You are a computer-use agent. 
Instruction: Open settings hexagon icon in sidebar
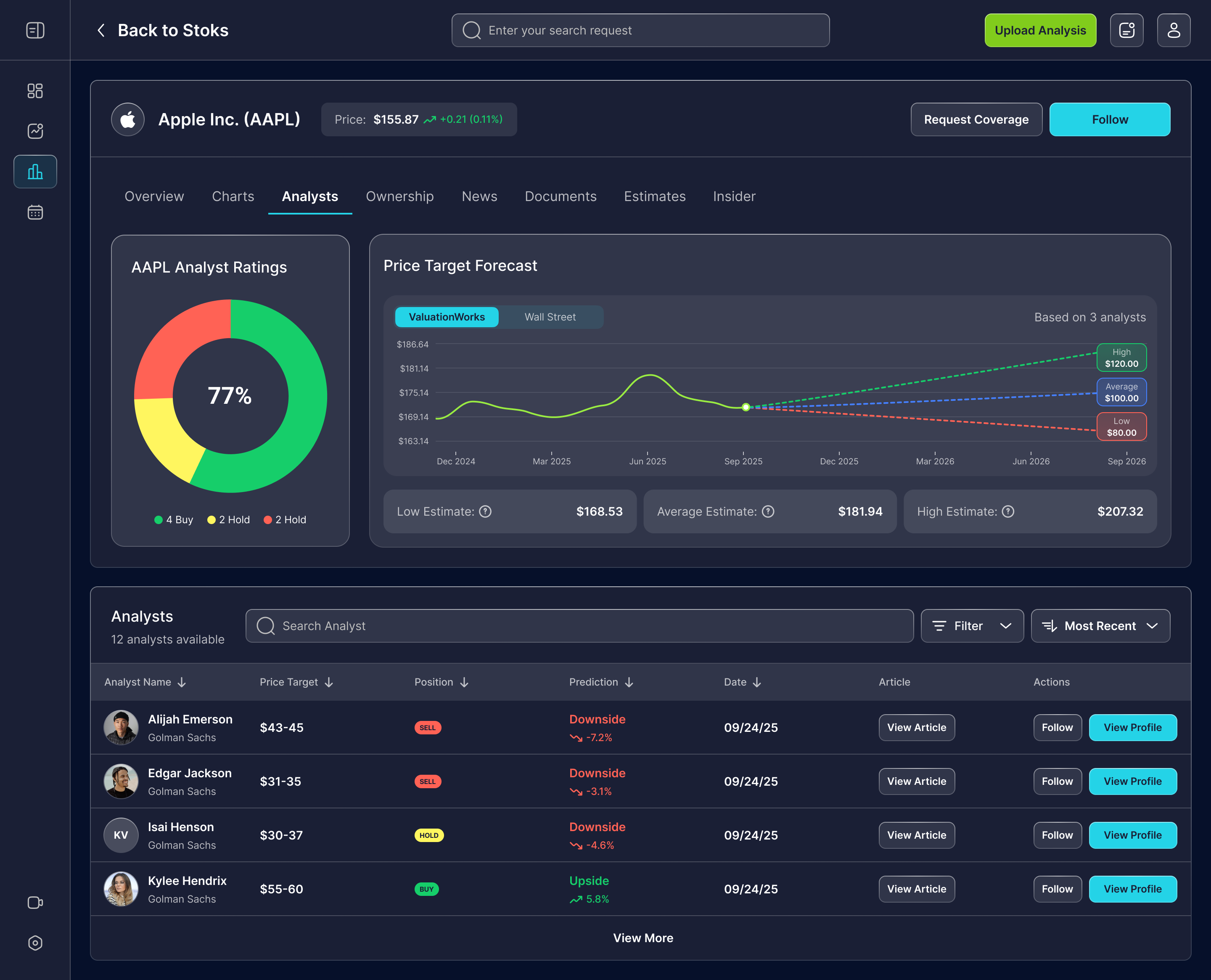click(x=35, y=943)
